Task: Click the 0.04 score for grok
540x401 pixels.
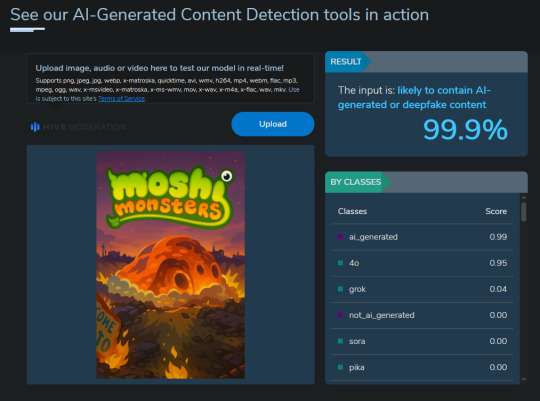Action: pyautogui.click(x=498, y=289)
